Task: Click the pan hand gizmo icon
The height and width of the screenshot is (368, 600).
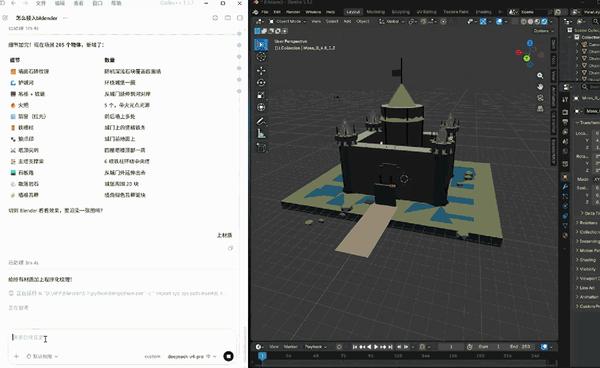Action: [x=540, y=87]
